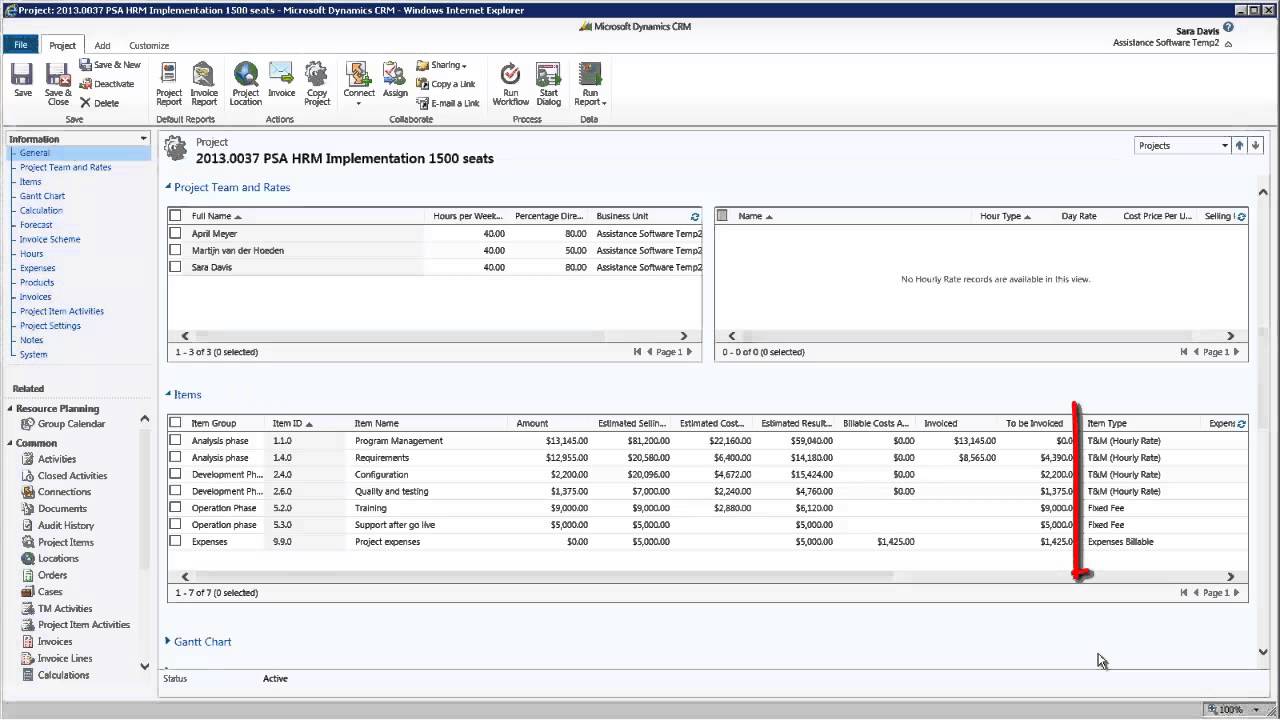Click the Assign icon
Screen dimensions: 1280x720
point(395,80)
